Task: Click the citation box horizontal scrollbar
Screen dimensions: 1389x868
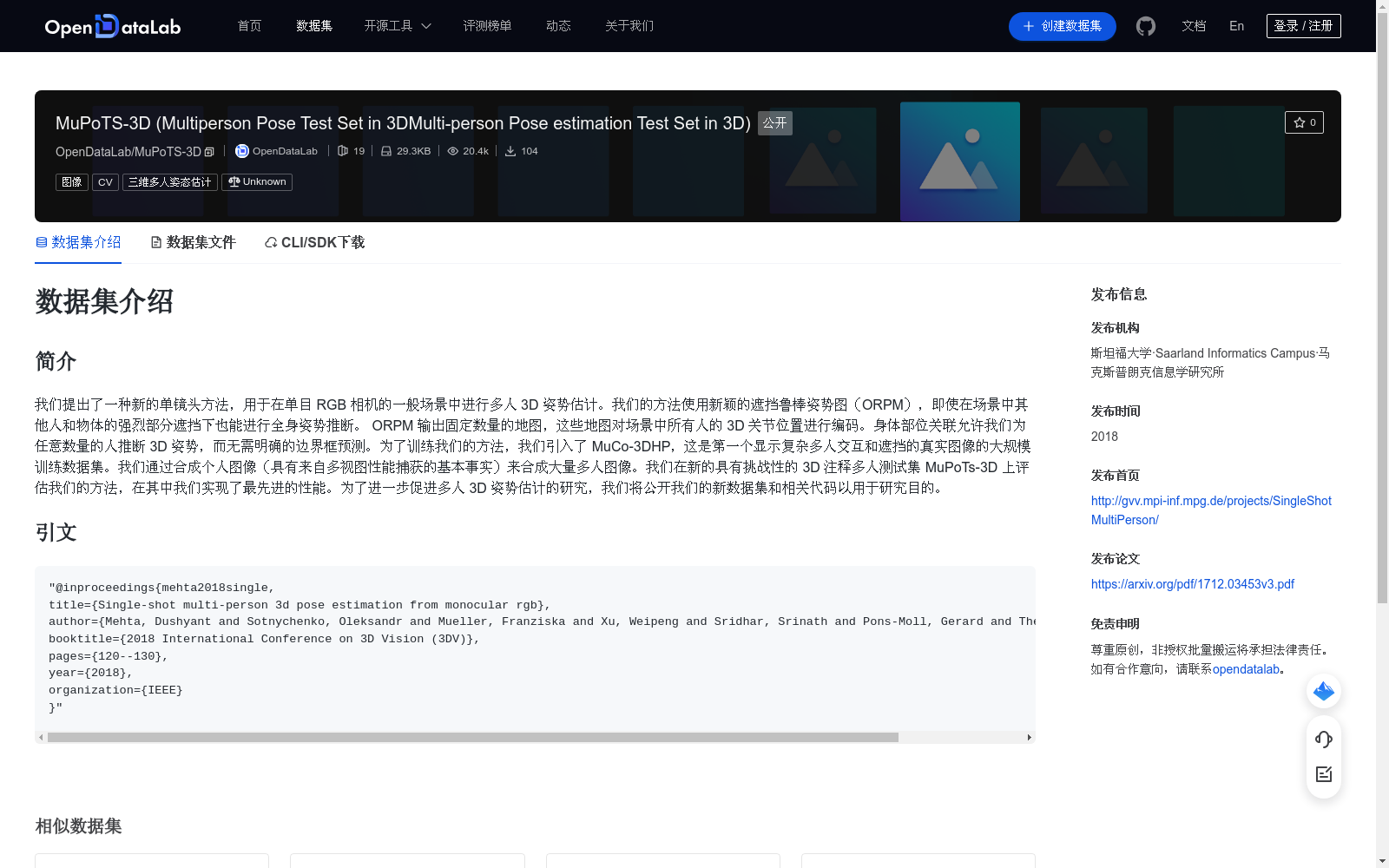Action: 473,737
